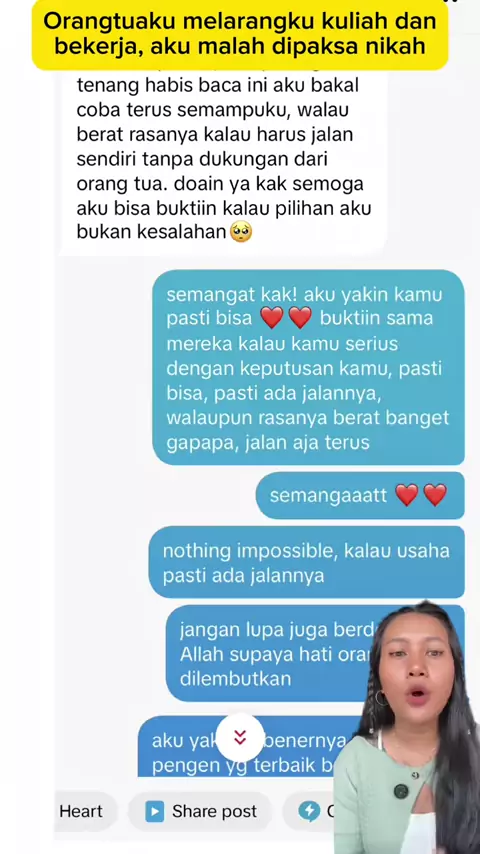Image resolution: width=480 pixels, height=854 pixels.
Task: Tap the lightning bolt quick-reply icon
Action: [309, 812]
